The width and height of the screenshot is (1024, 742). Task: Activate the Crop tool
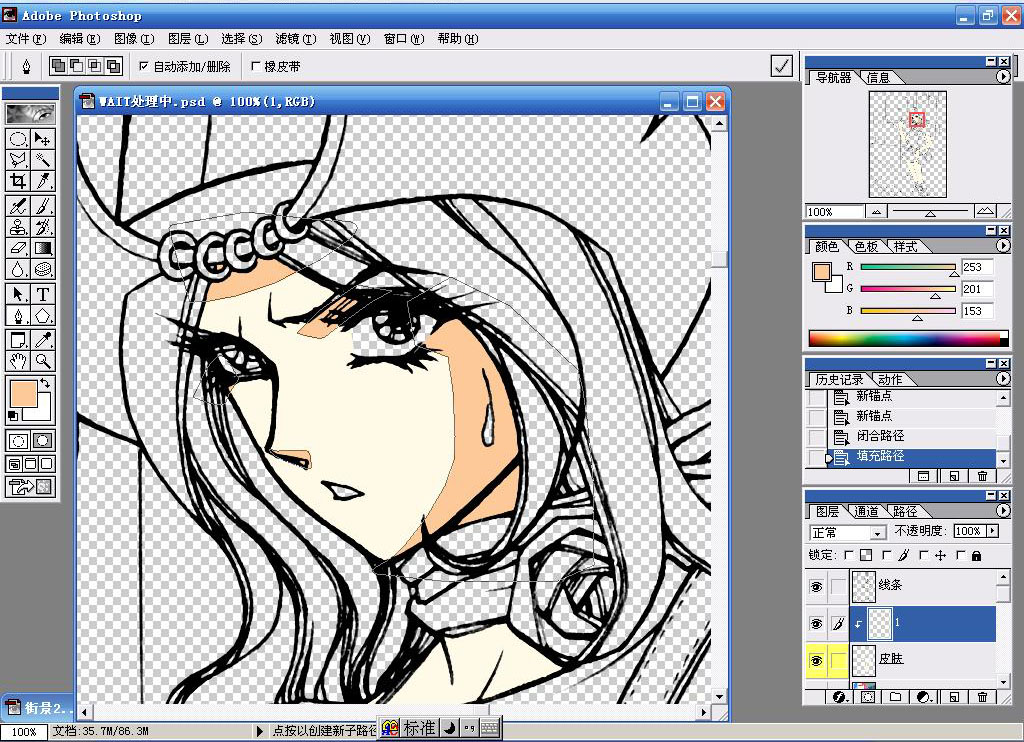point(18,180)
